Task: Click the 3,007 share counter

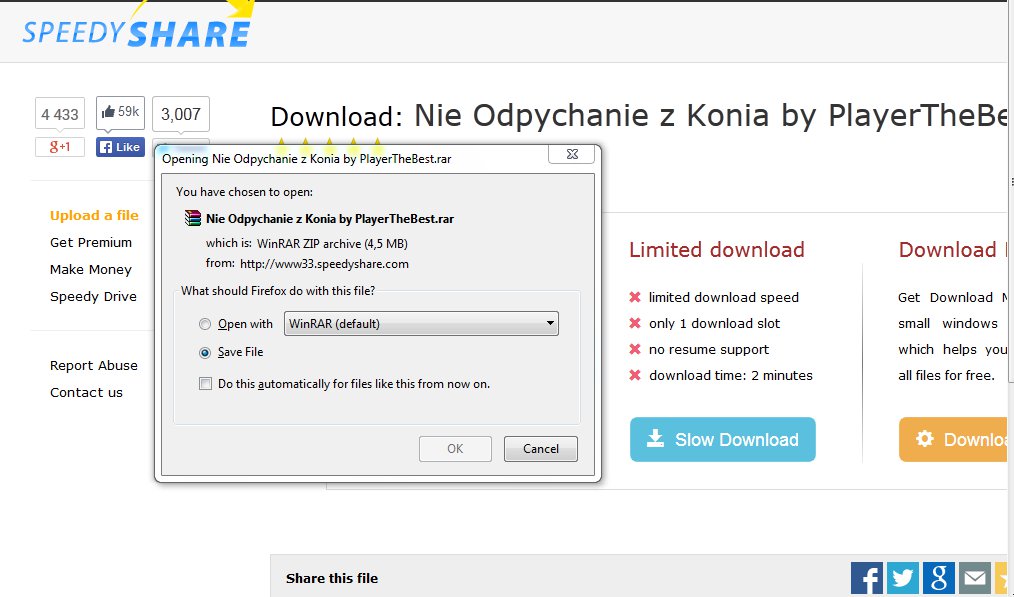Action: point(180,114)
